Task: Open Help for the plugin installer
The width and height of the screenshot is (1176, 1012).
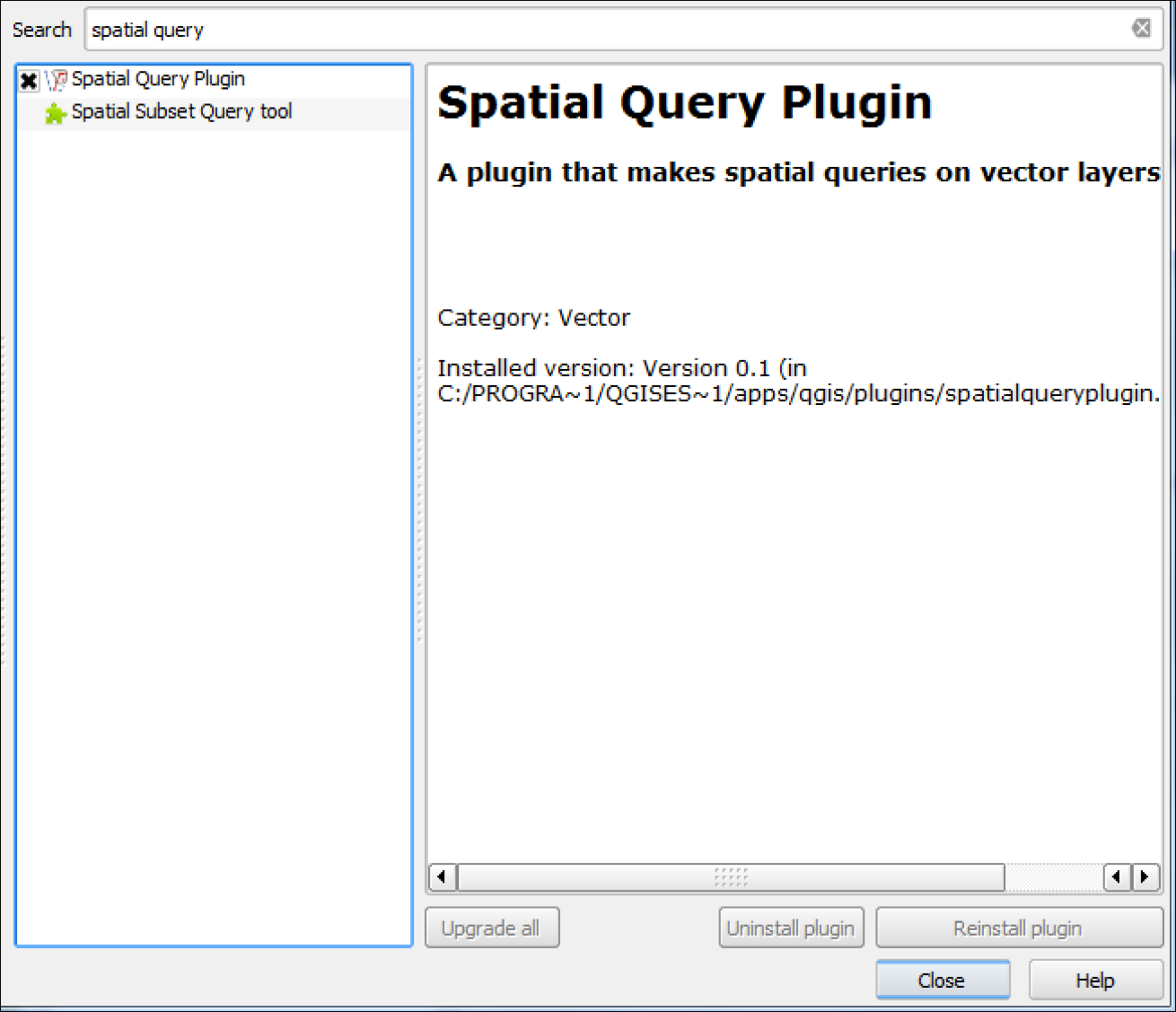Action: point(1093,980)
